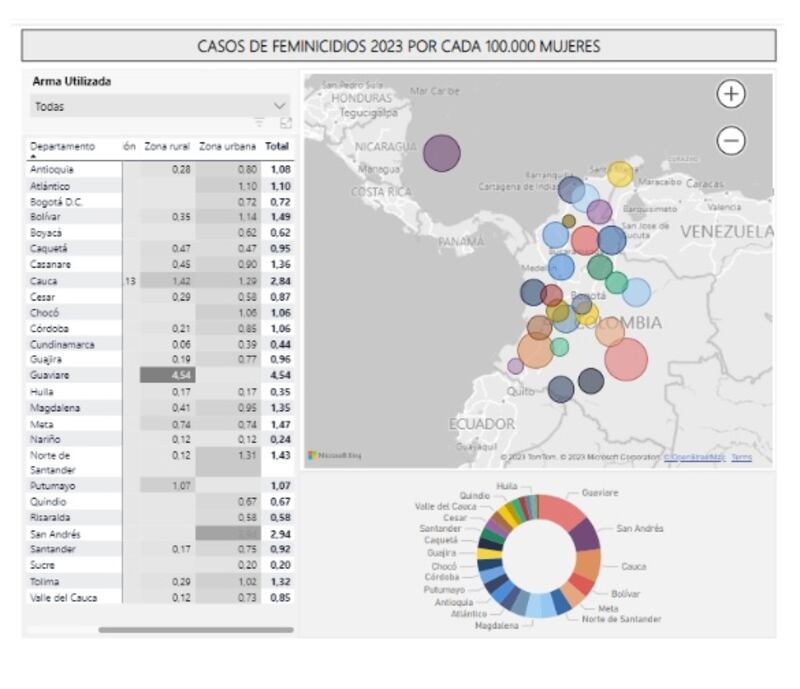The height and width of the screenshot is (689, 800).
Task: Select the Guaviare donut chart segment
Action: 562,511
